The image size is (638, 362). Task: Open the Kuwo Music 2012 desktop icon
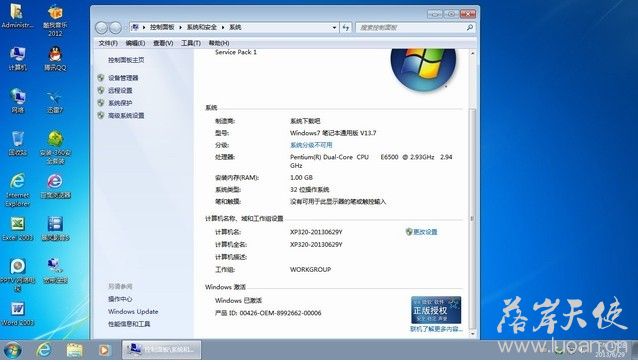(55, 20)
